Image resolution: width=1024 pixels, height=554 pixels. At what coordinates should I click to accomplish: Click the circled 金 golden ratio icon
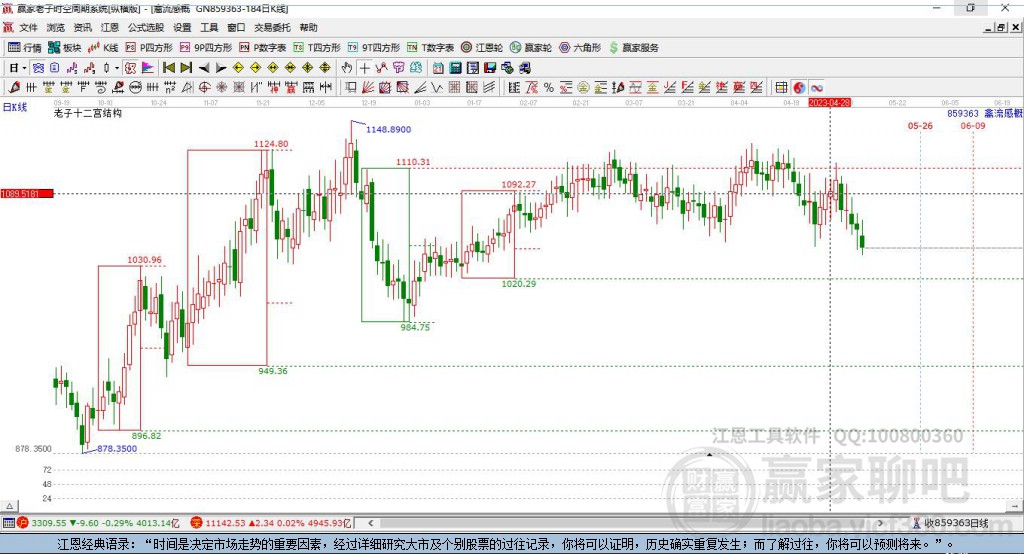tap(583, 88)
